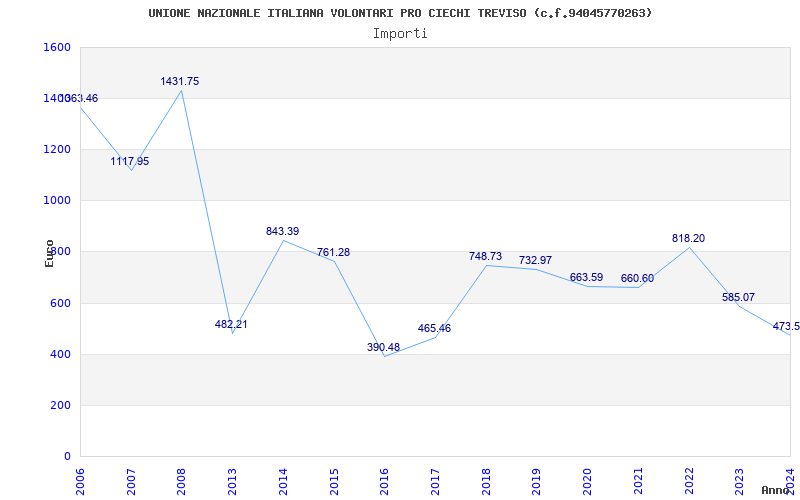
Task: Click the 2013 year label on x-axis
Action: coord(233,479)
